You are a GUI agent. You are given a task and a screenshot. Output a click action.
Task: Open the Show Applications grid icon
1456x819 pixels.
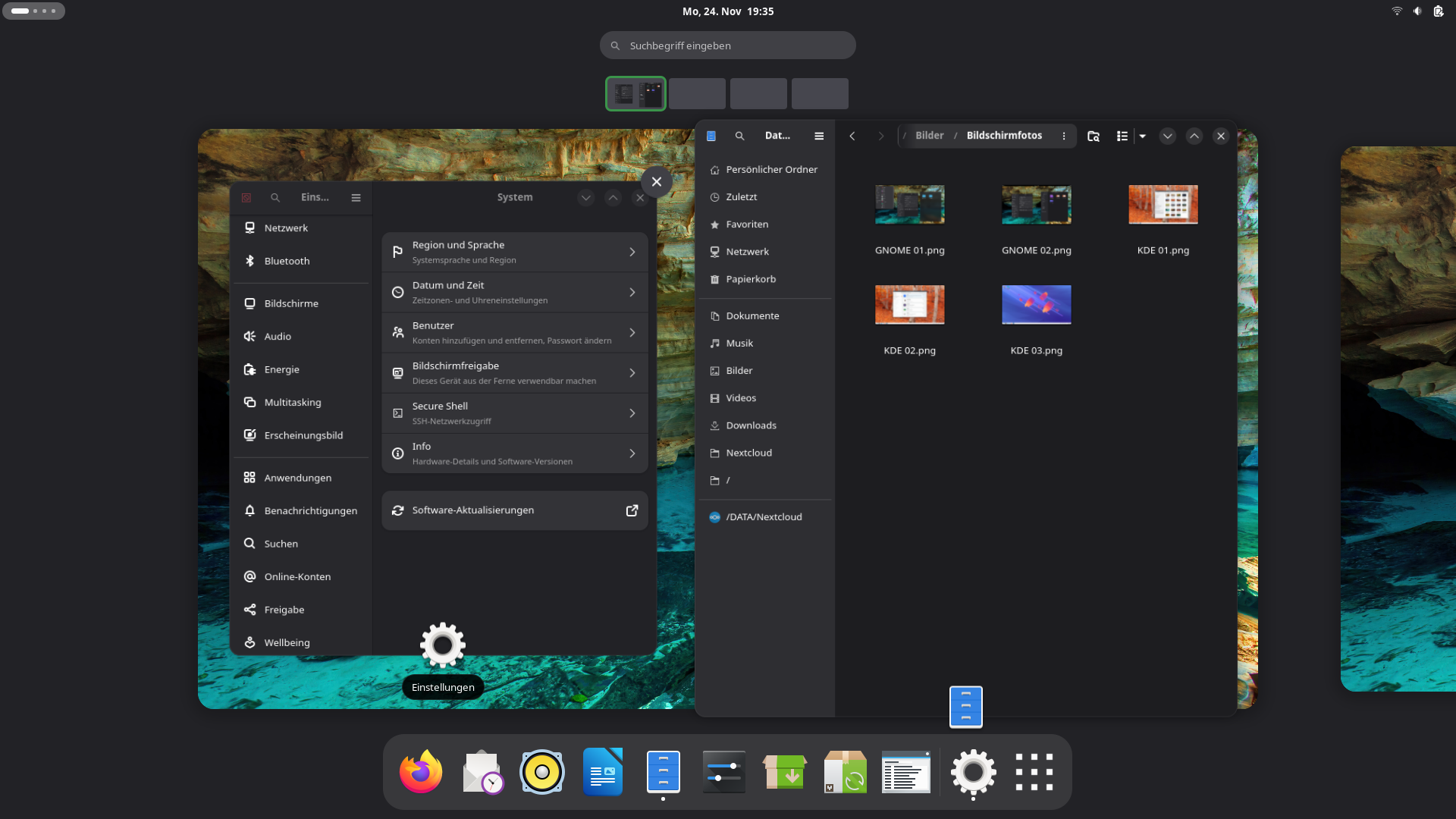click(x=1034, y=772)
